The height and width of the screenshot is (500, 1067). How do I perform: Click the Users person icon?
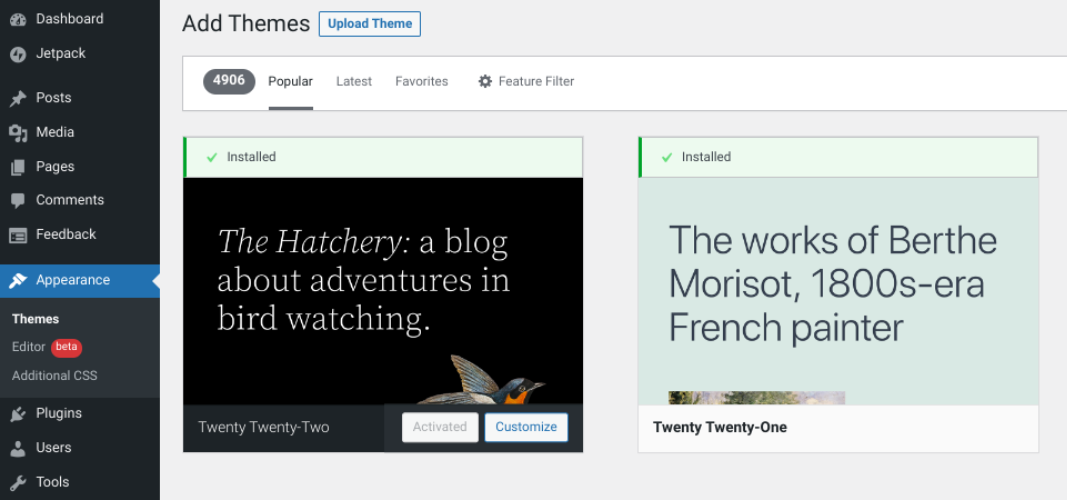coord(18,448)
